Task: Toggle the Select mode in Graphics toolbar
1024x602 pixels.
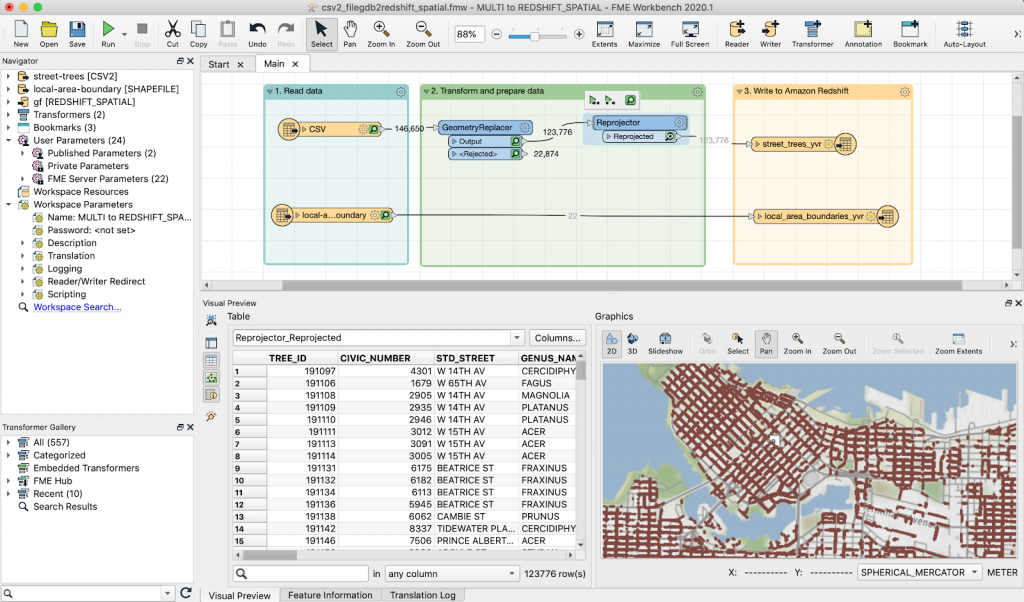Action: click(738, 343)
